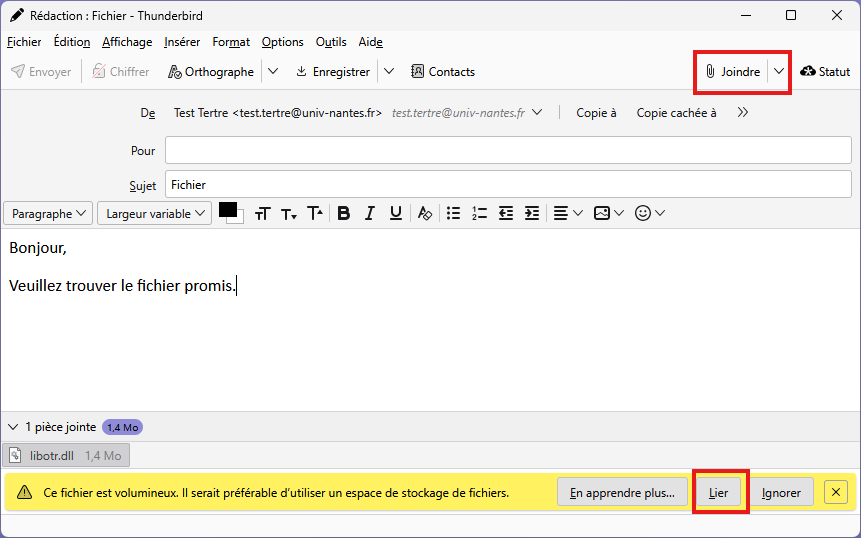Click the outdent text icon
861x538 pixels.
505,213
